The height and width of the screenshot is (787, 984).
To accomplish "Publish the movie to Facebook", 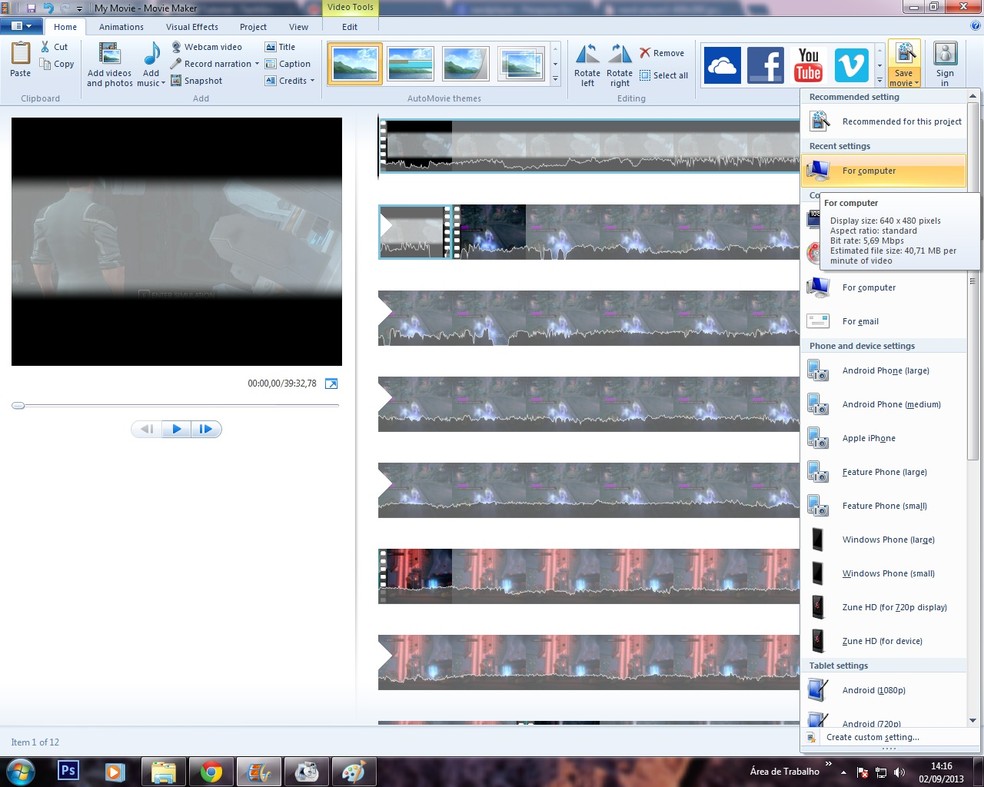I will [765, 62].
